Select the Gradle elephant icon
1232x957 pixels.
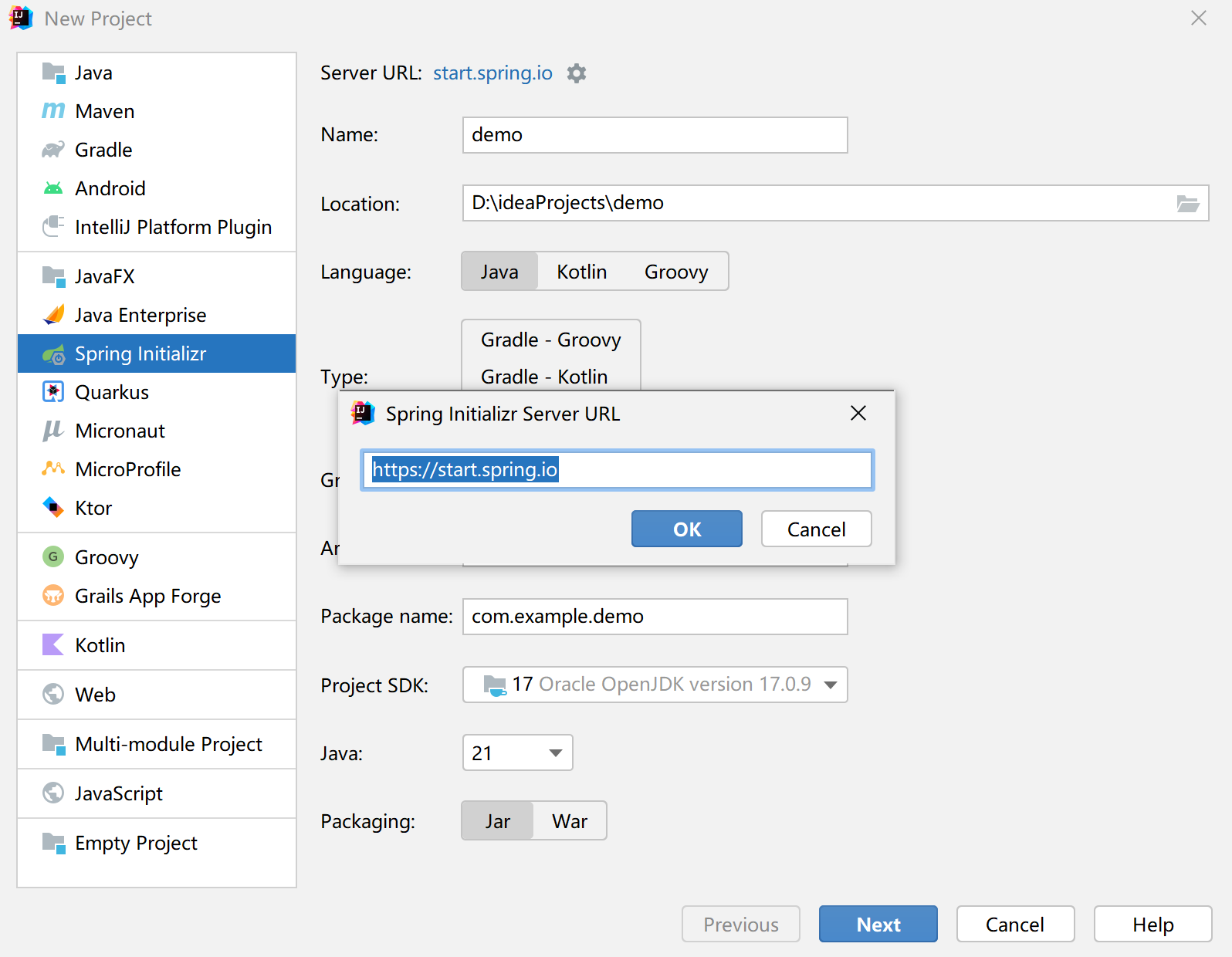[x=53, y=150]
